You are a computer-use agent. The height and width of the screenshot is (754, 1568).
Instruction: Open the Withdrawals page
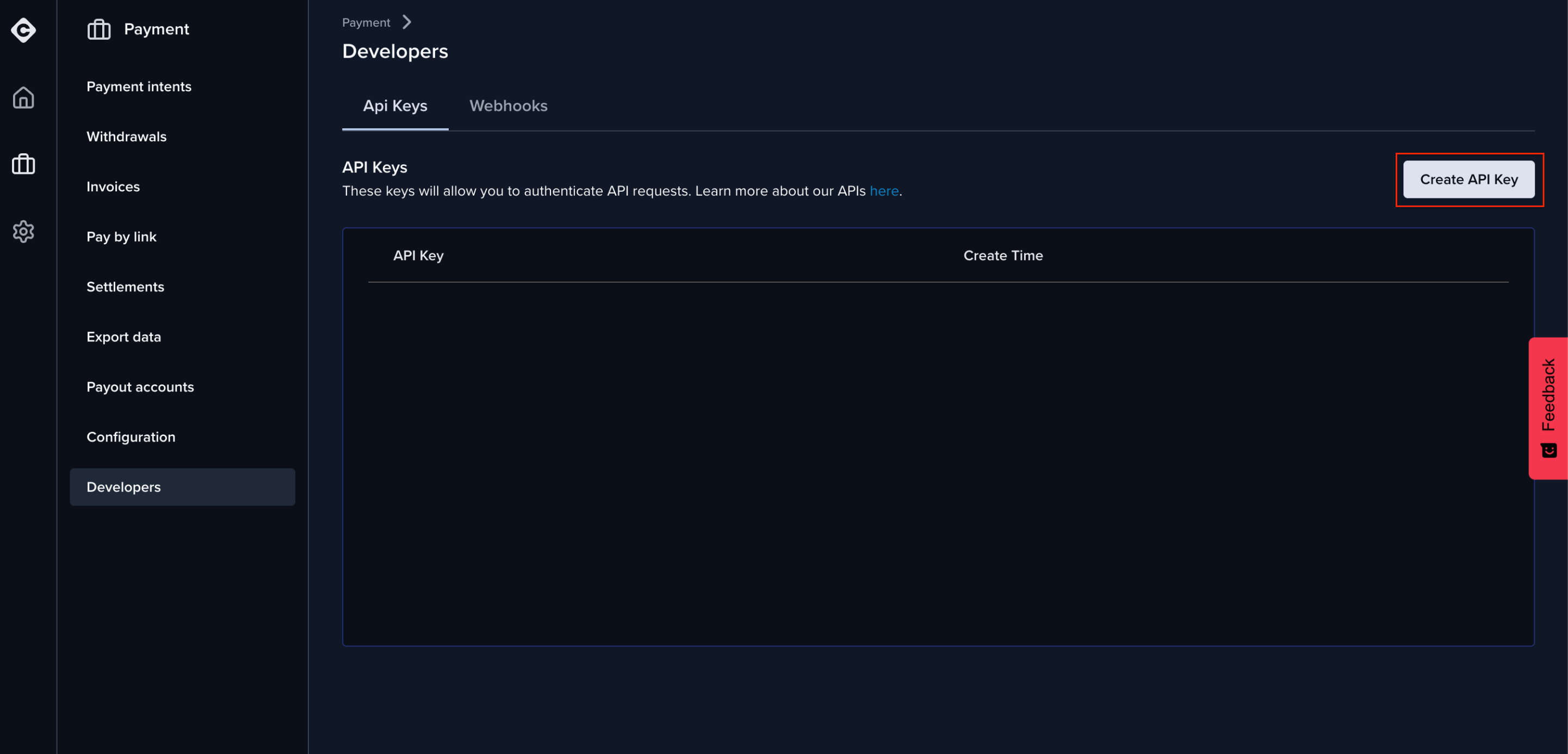[x=127, y=137]
